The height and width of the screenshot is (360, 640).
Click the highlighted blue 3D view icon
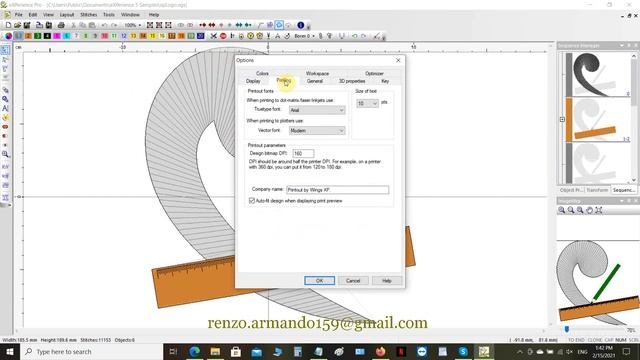tap(279, 25)
